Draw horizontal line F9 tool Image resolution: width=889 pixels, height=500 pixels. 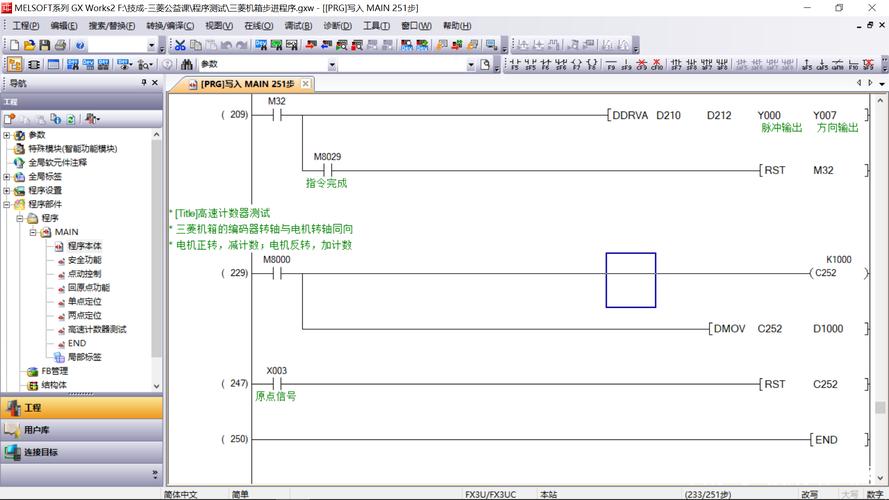pyautogui.click(x=611, y=65)
